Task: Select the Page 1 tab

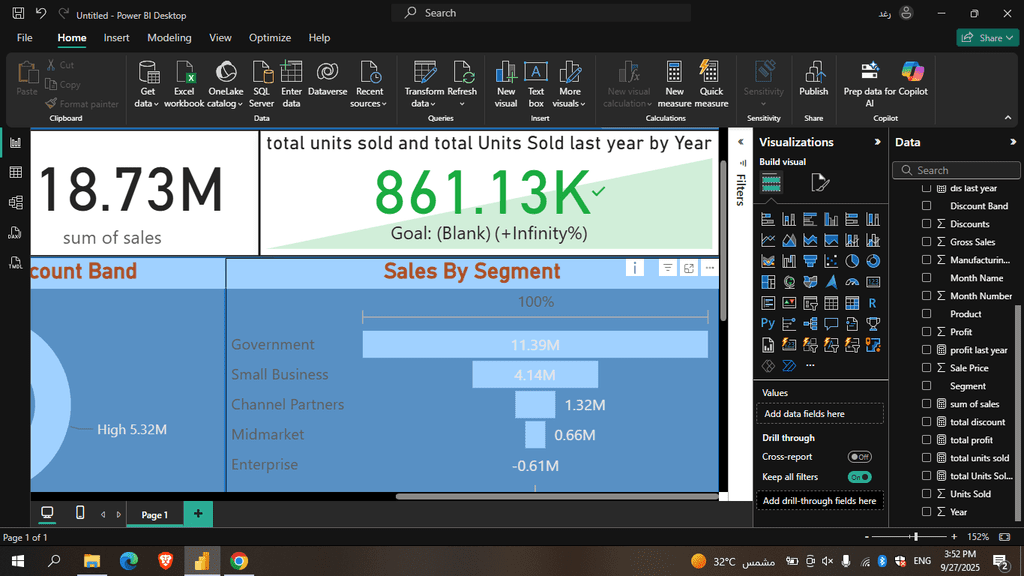Action: pos(154,515)
